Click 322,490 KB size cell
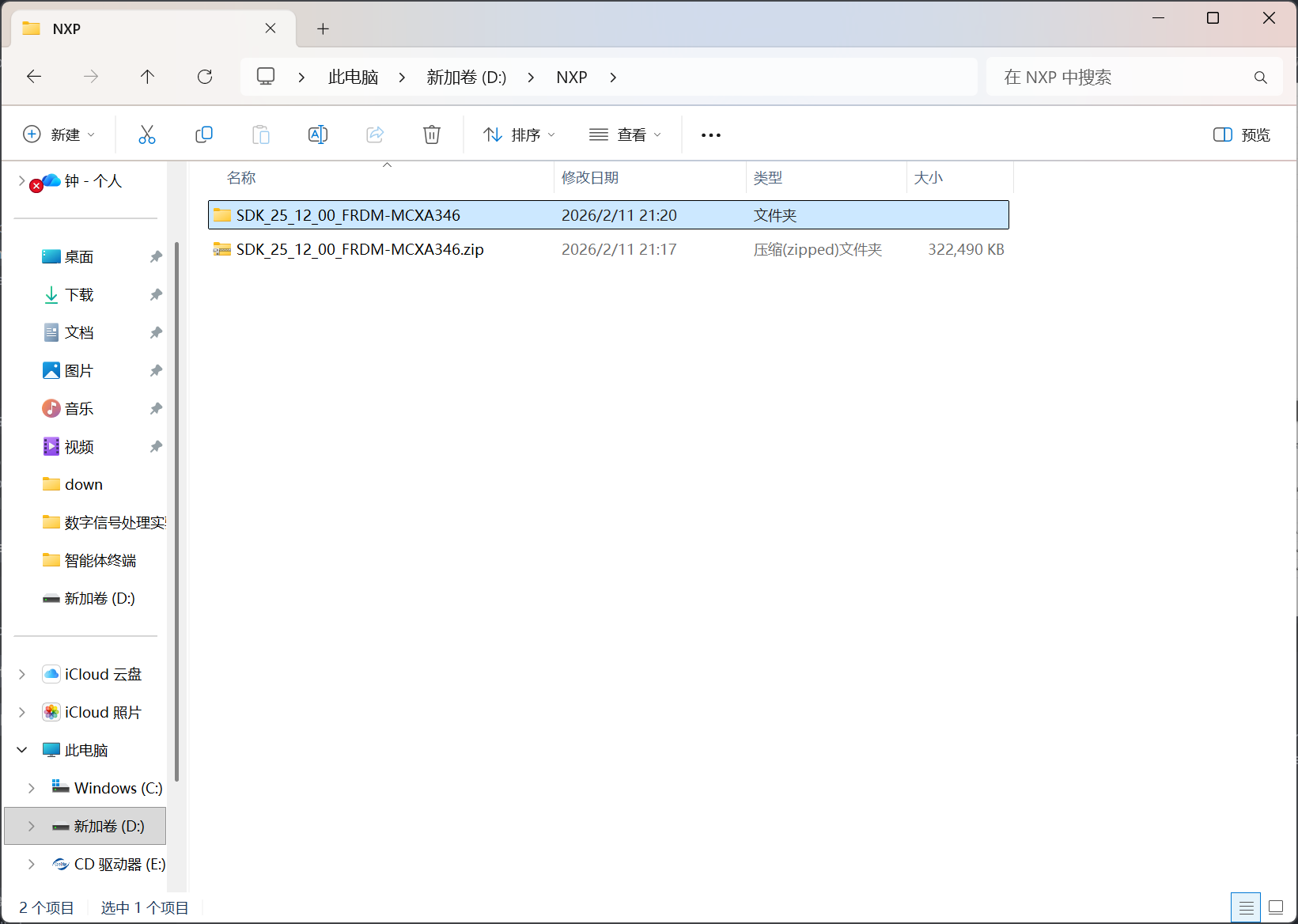Viewport: 1298px width, 924px height. click(x=966, y=249)
